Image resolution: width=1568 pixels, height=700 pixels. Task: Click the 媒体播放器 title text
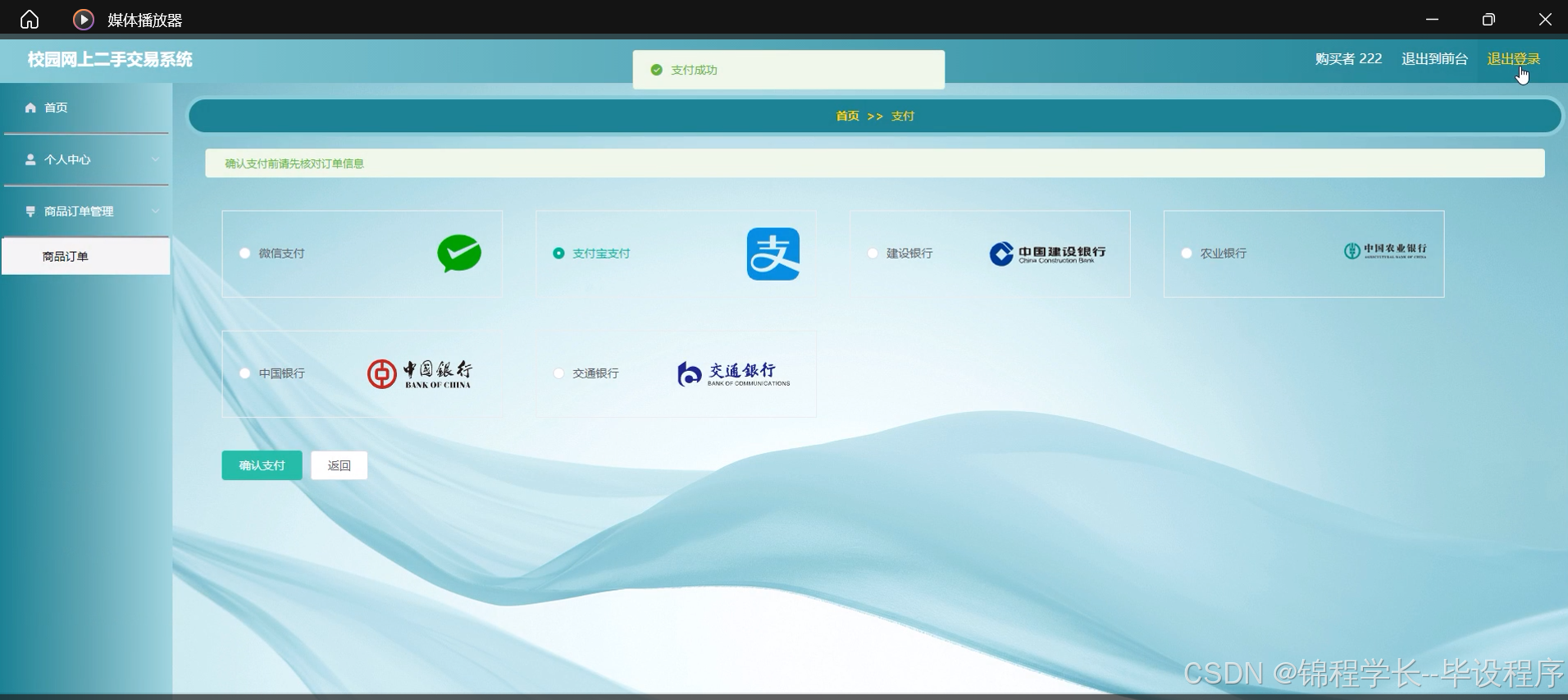click(144, 20)
